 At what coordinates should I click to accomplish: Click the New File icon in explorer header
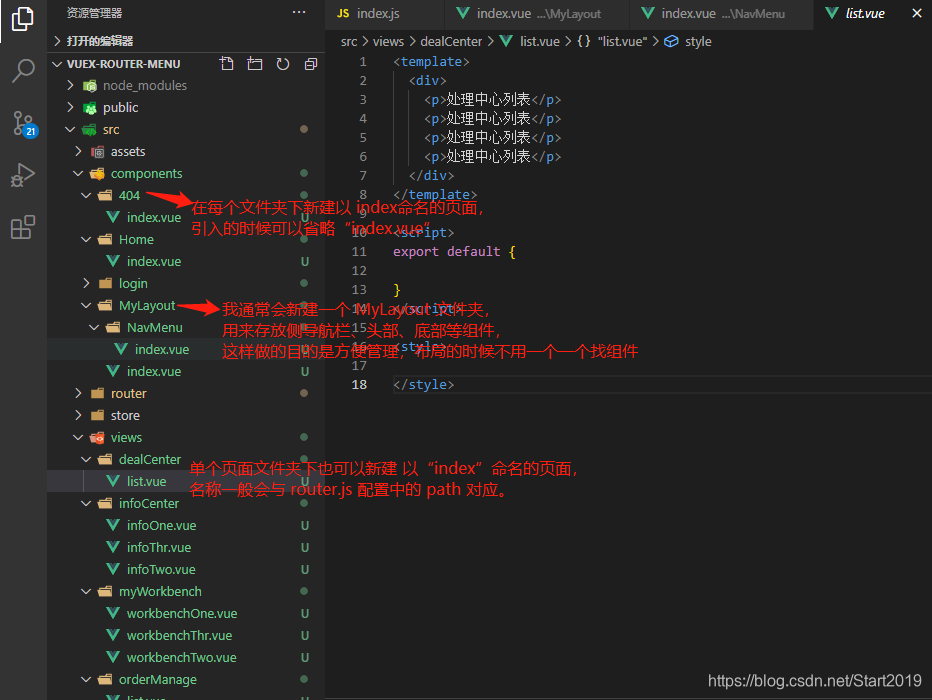(x=226, y=64)
